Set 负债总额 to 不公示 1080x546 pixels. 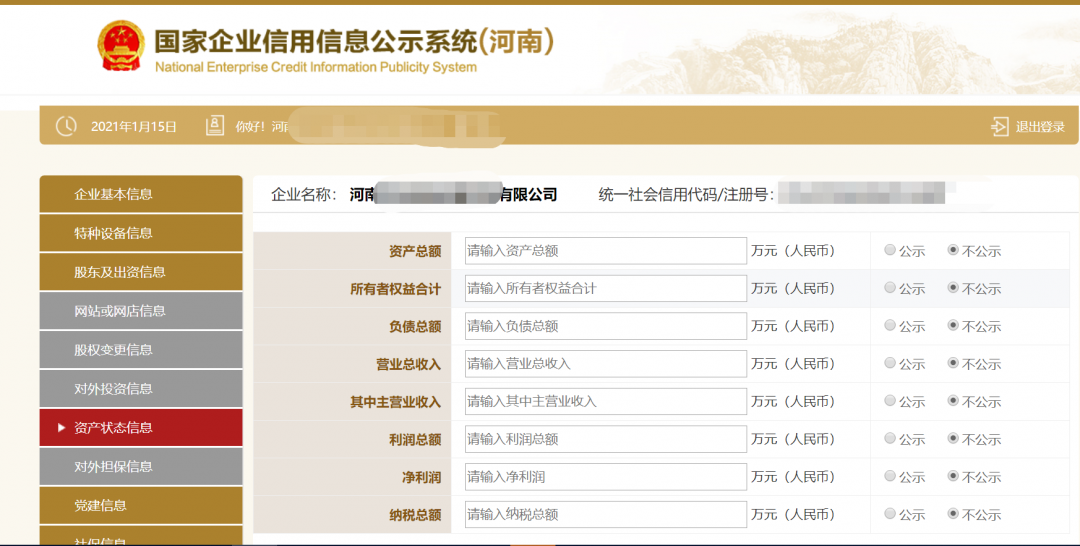953,325
